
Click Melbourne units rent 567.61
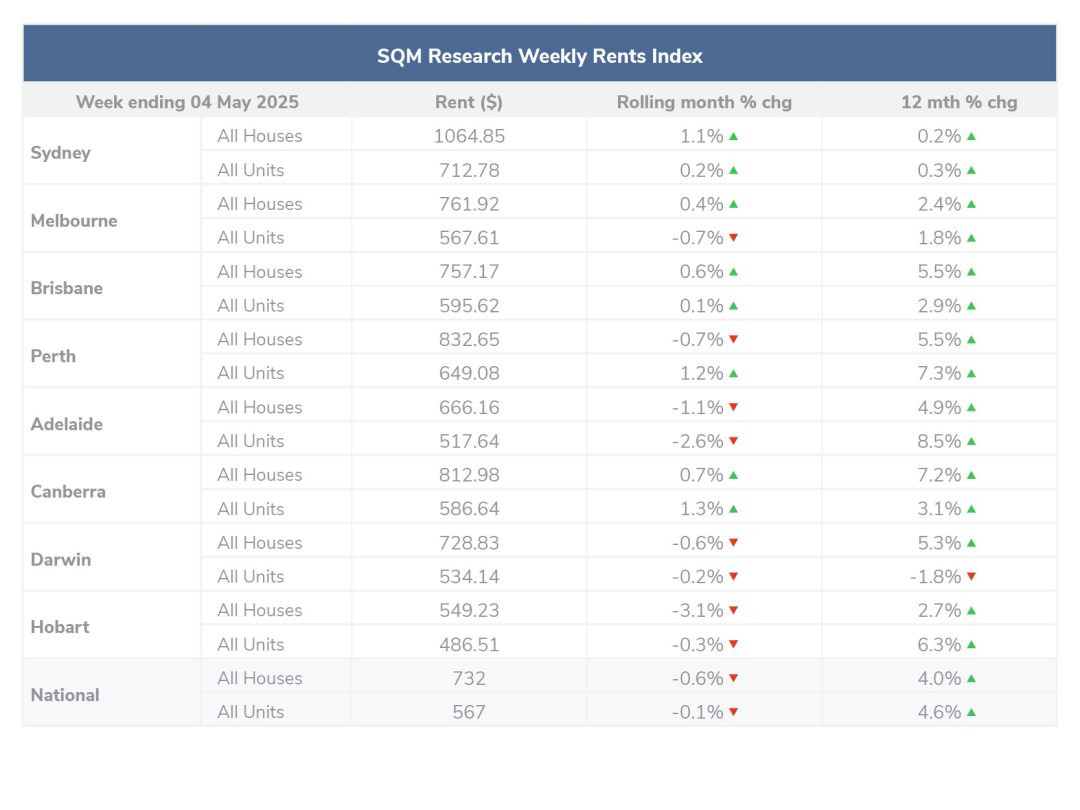coord(469,238)
